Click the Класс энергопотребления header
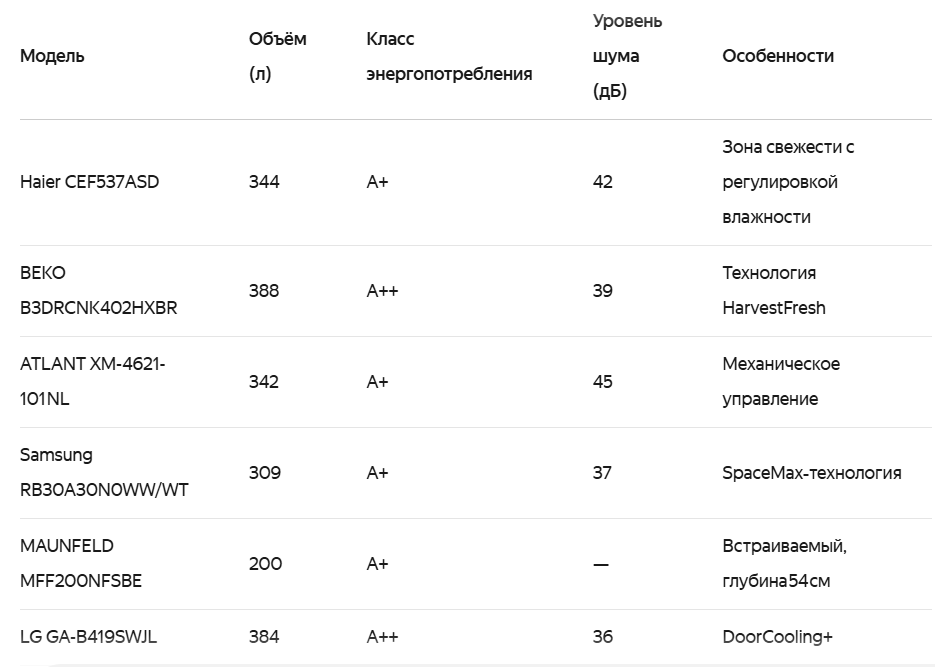Viewport: 935px width, 667px height. click(x=449, y=56)
